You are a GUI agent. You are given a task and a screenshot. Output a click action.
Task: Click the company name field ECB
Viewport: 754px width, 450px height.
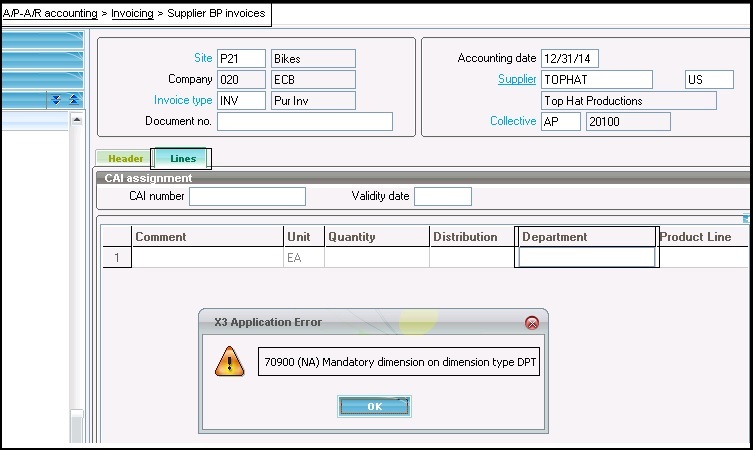pos(313,80)
